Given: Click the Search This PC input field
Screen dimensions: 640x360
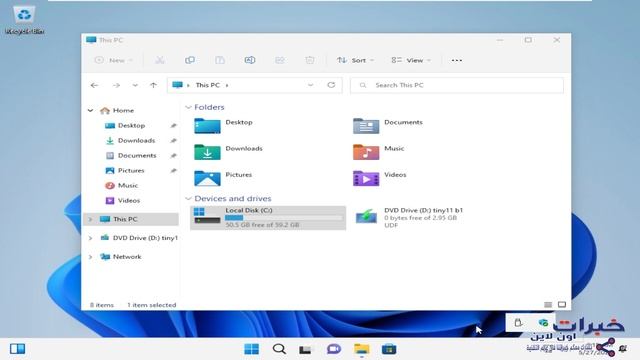Looking at the screenshot, I should click(x=457, y=85).
